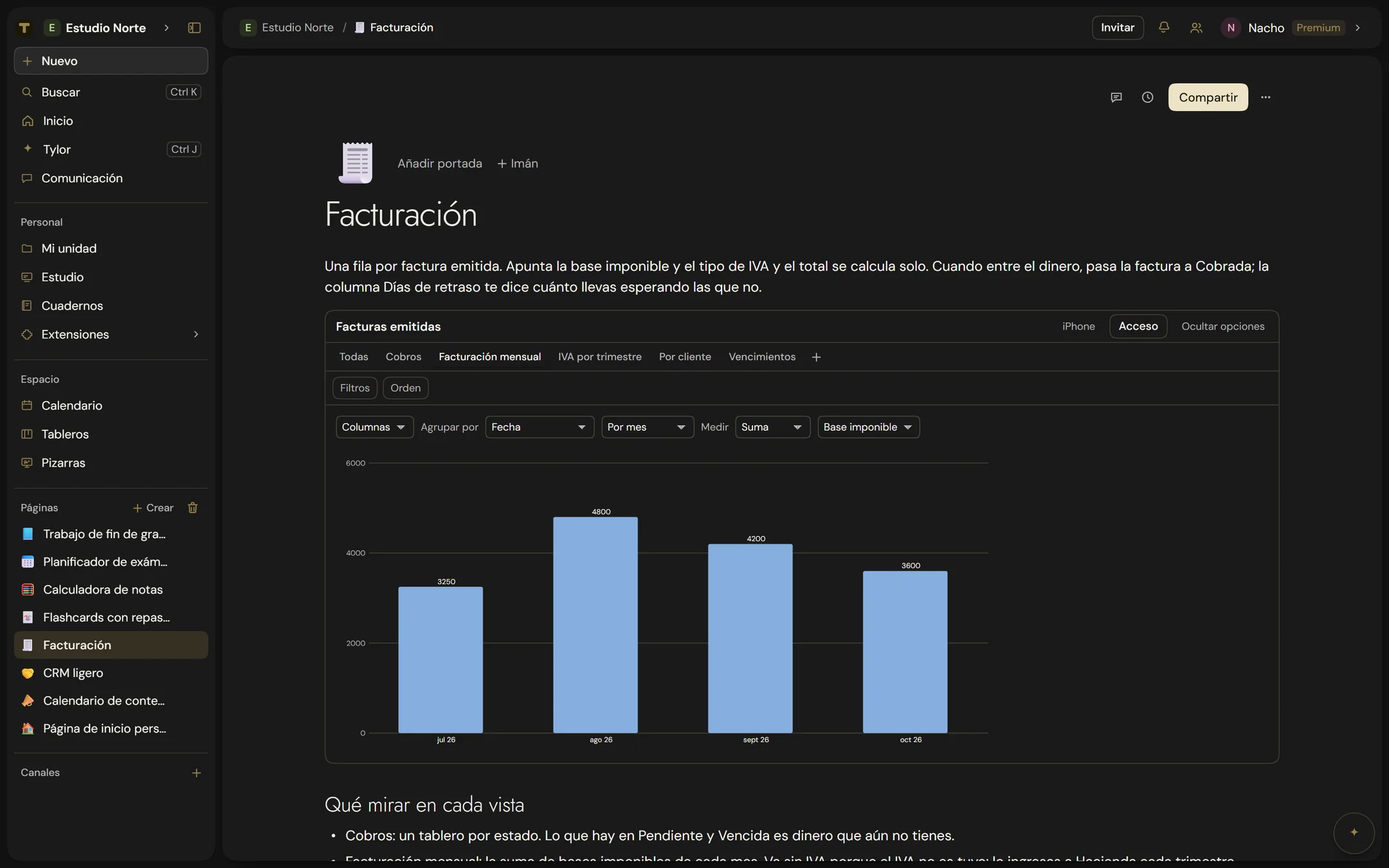The height and width of the screenshot is (868, 1389).
Task: Open the page three-dots menu
Action: pyautogui.click(x=1266, y=97)
